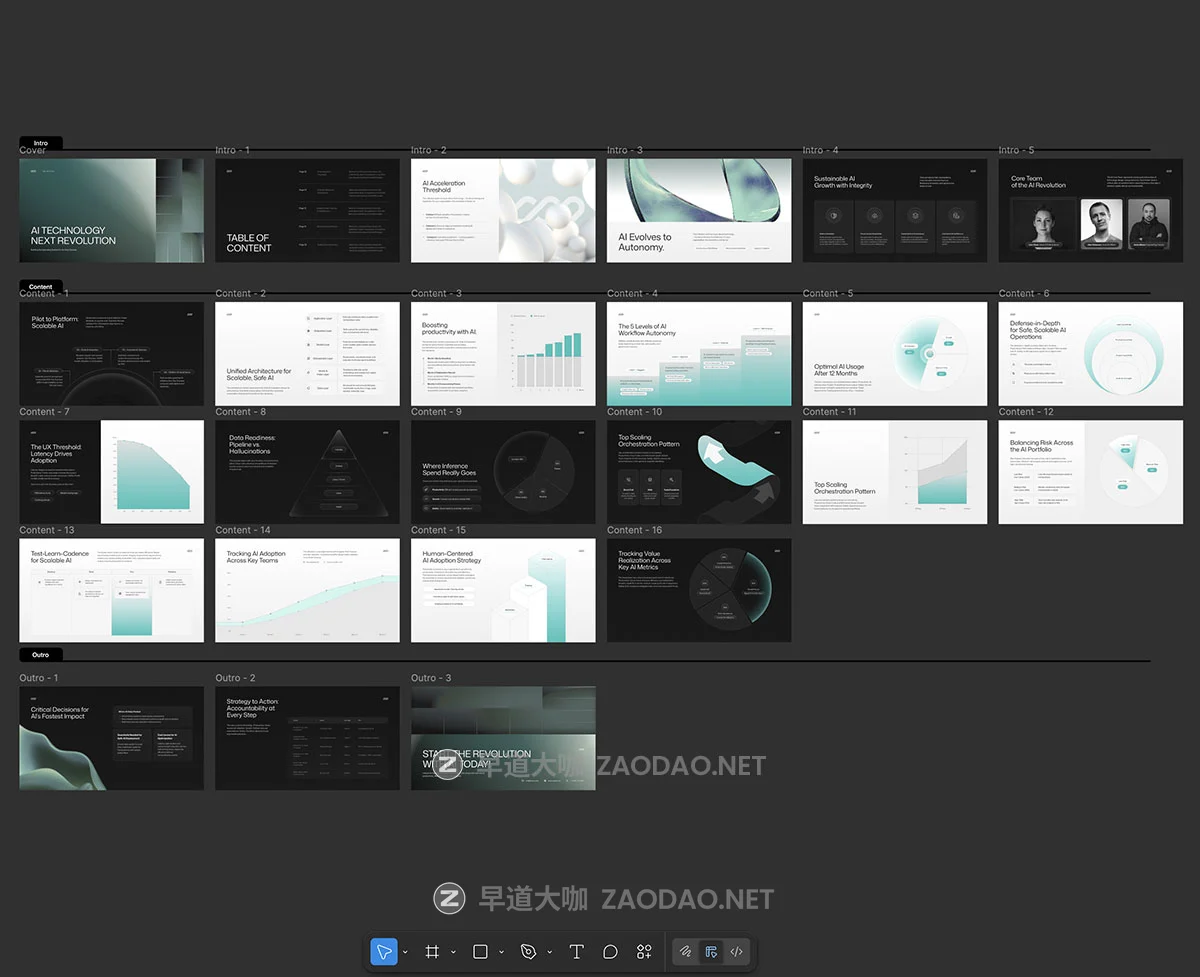Select the Text tool
Screen dimensions: 1200x977
point(576,952)
